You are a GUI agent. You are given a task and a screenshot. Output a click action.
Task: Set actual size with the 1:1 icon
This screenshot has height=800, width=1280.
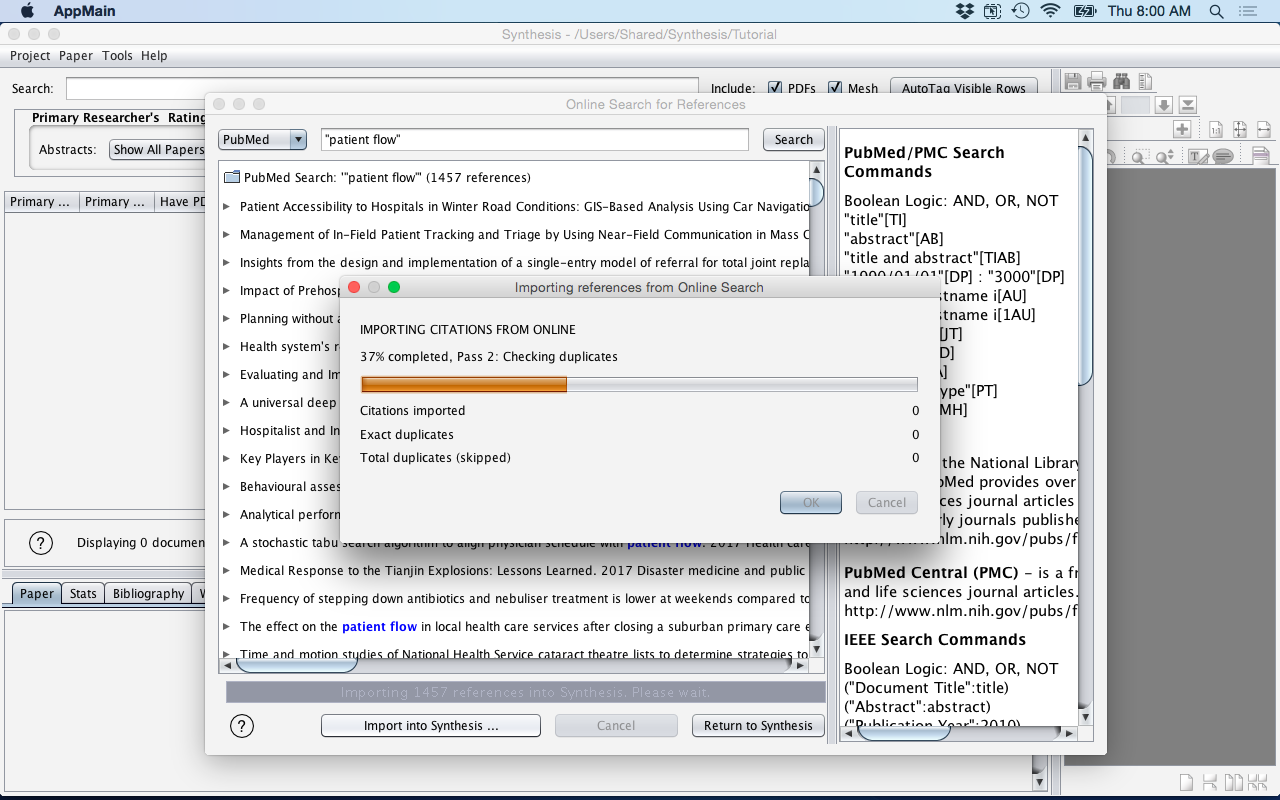[x=1216, y=129]
